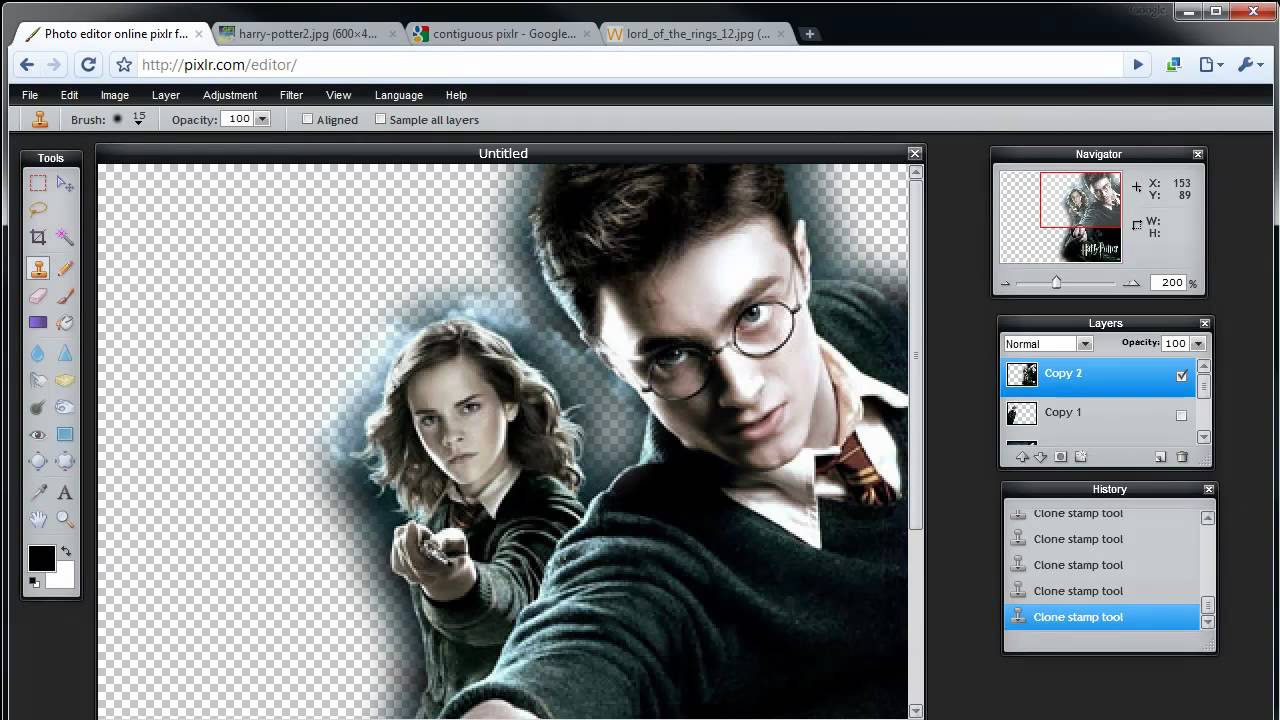
Task: Select the Zoom magnifier tool
Action: pyautogui.click(x=65, y=519)
